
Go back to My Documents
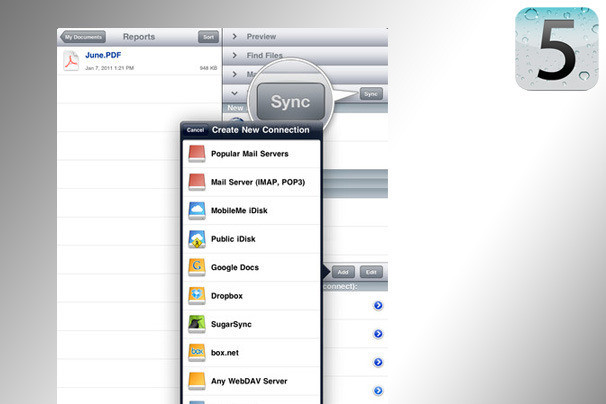82,36
